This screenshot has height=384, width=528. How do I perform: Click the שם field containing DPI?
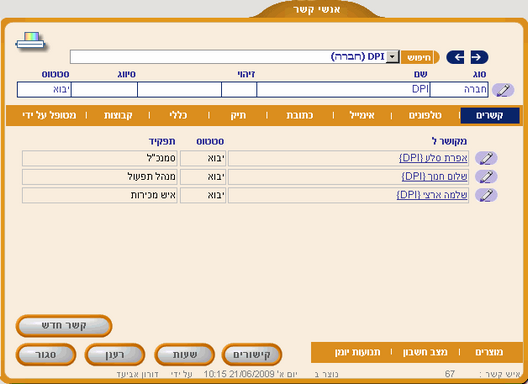click(x=343, y=90)
